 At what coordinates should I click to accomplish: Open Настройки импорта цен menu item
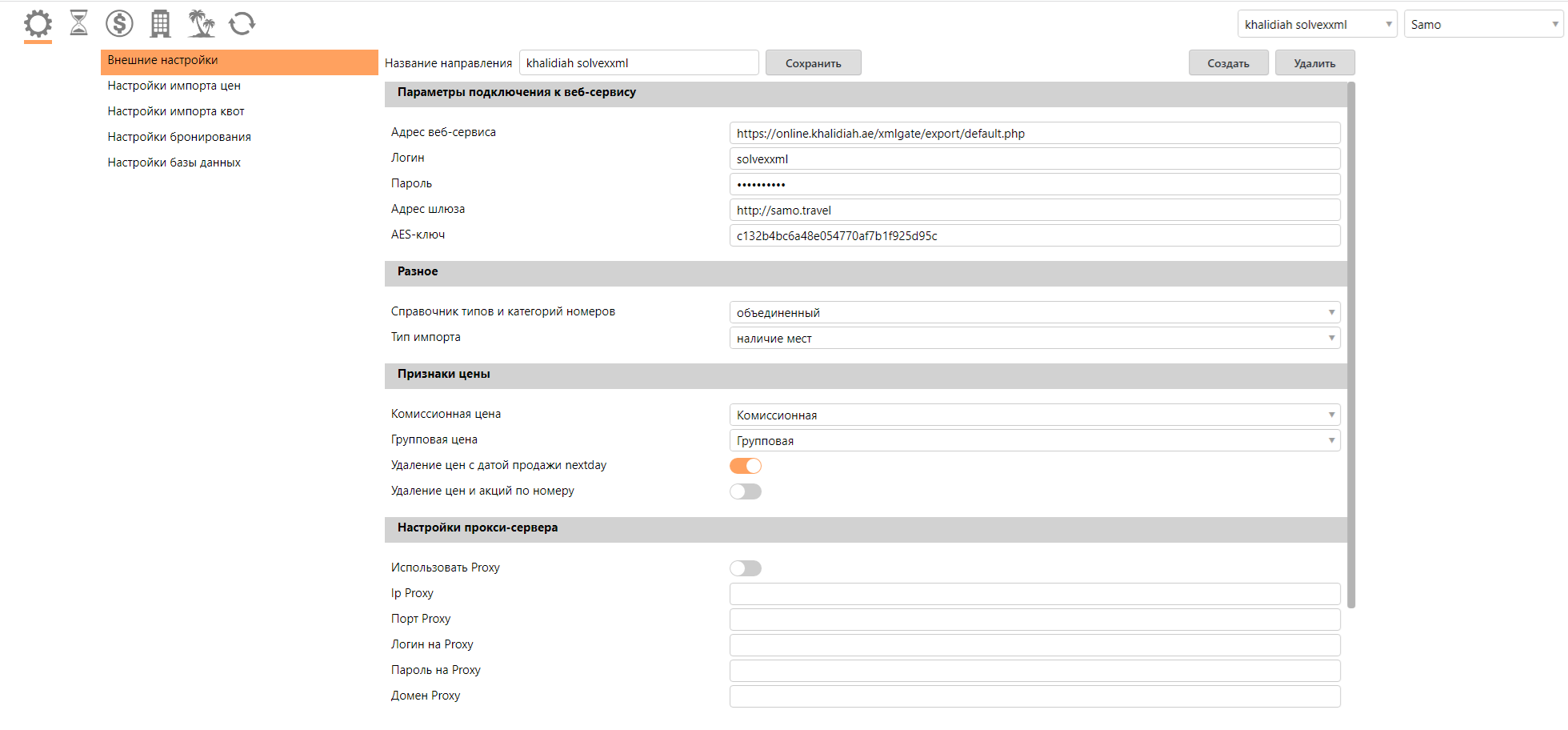(x=174, y=86)
